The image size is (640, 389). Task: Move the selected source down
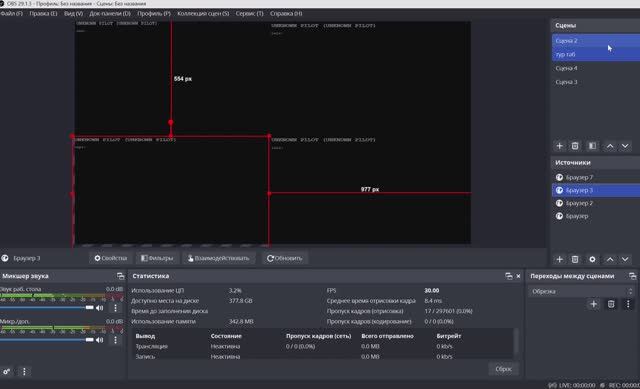625,259
